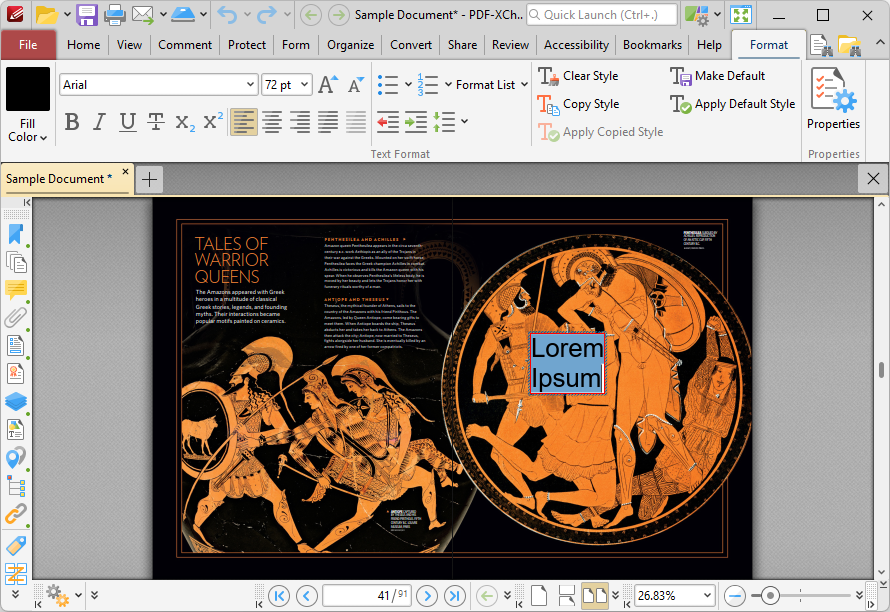This screenshot has height=612, width=890.
Task: Click the Lorem Ipsum text box
Action: pos(567,363)
